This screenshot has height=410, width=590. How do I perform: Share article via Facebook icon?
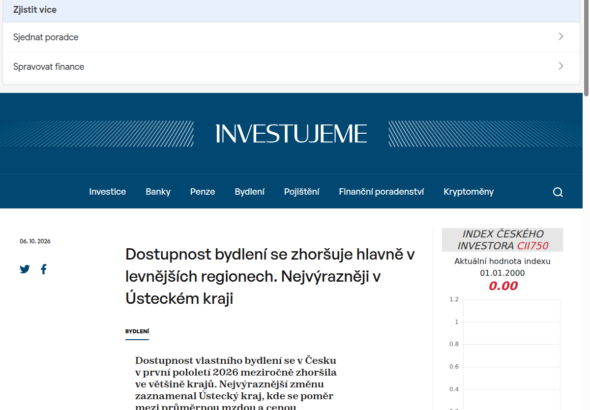(x=44, y=269)
